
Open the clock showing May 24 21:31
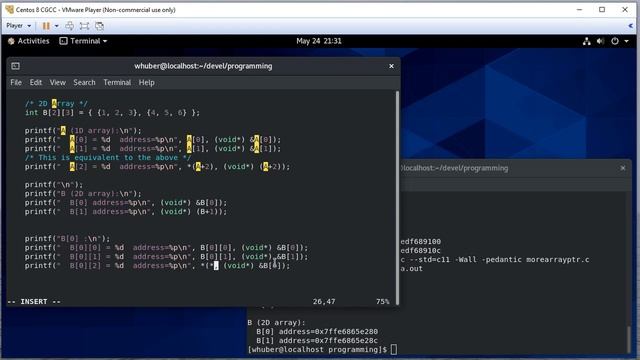(x=319, y=41)
